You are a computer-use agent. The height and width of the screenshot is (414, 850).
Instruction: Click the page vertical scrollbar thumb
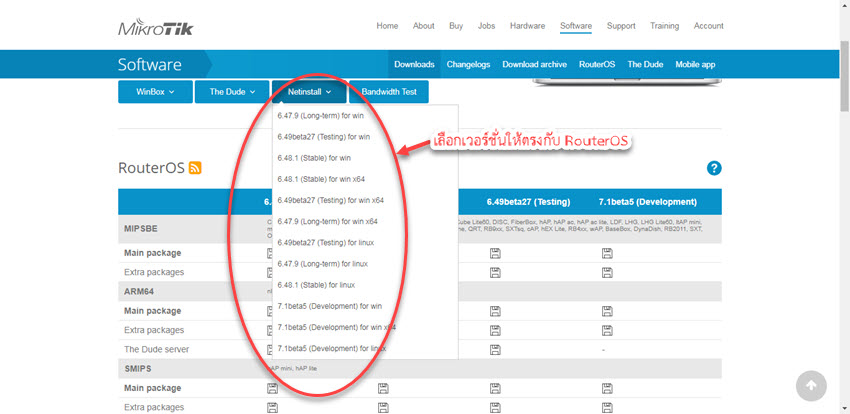(x=845, y=76)
